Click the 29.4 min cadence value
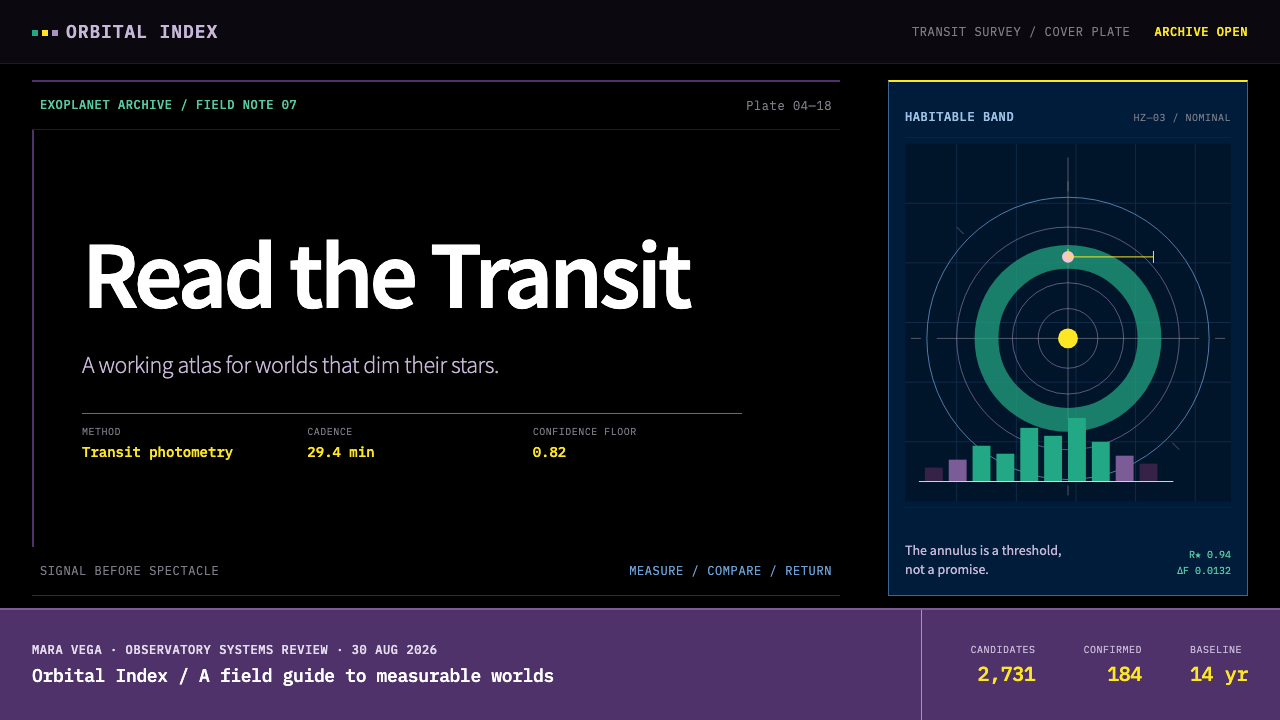 (x=341, y=452)
